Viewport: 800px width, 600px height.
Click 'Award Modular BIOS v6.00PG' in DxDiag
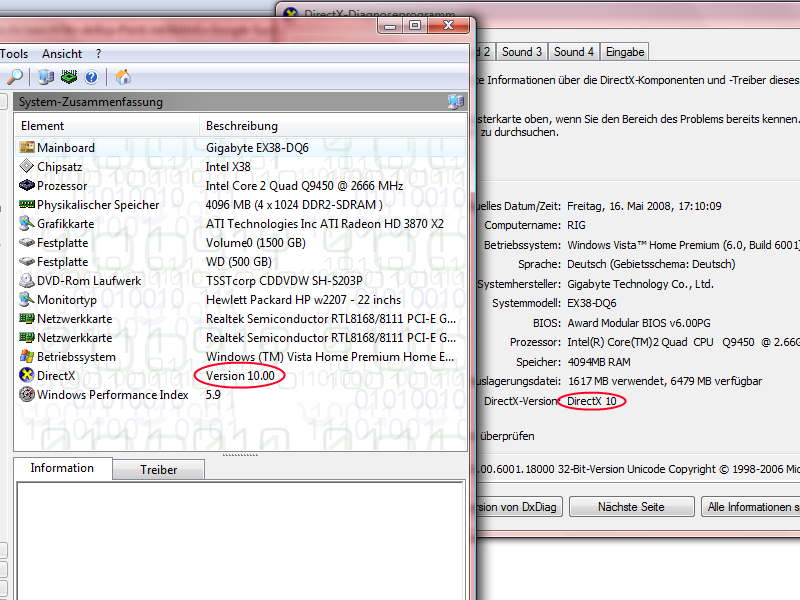[639, 323]
